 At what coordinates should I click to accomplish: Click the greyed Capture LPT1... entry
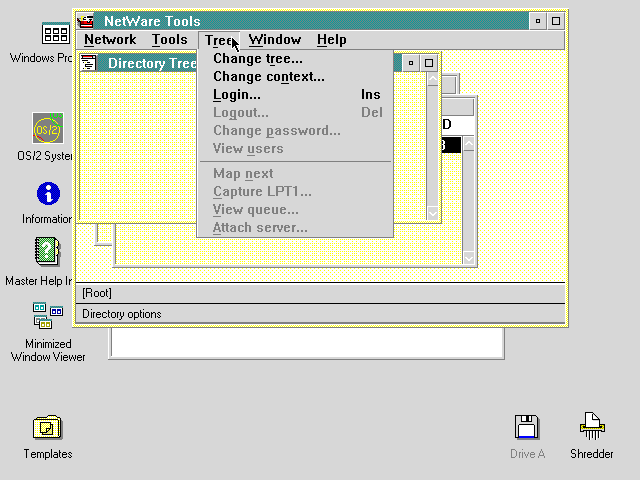(x=295, y=191)
